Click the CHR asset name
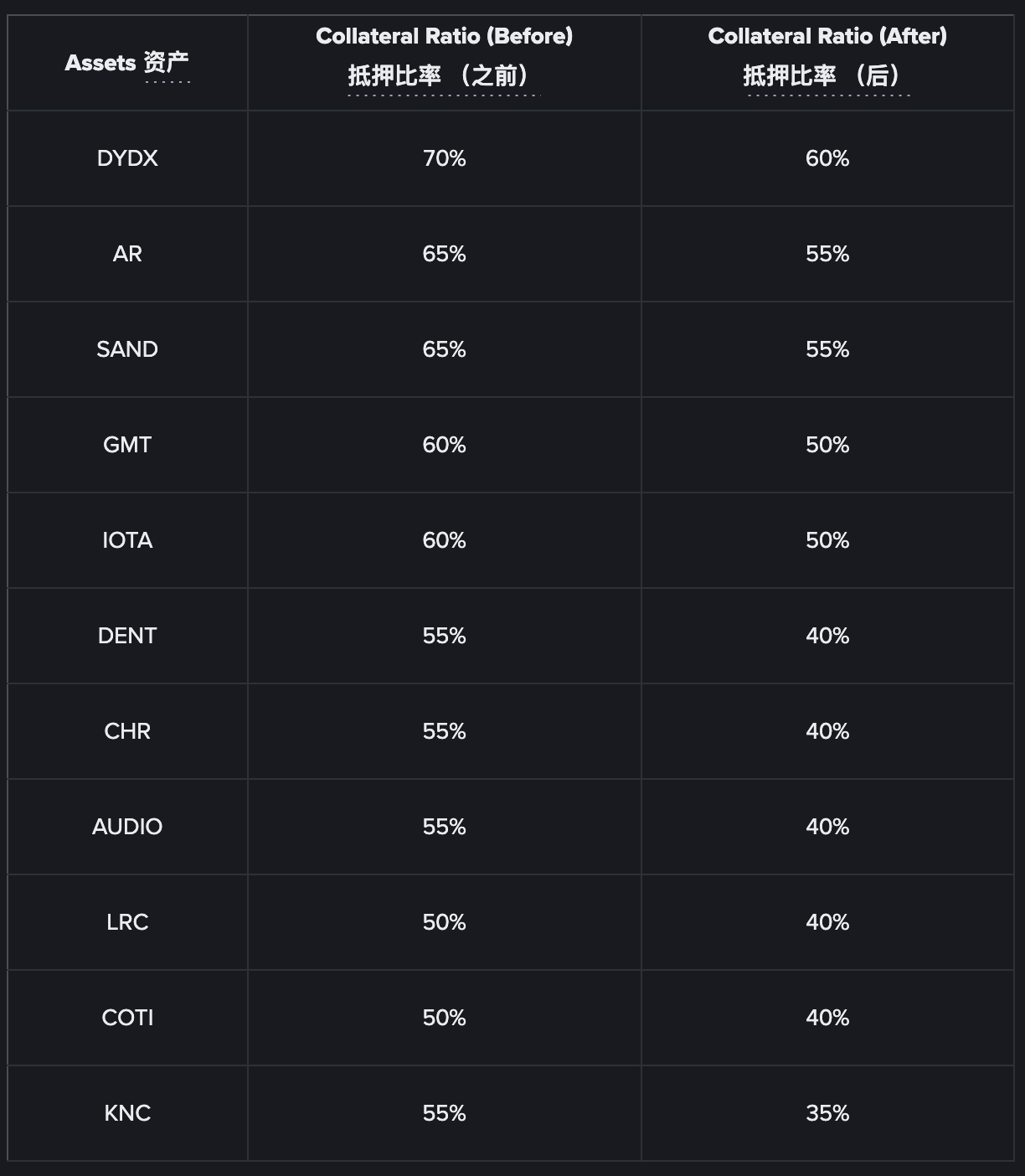 pyautogui.click(x=127, y=731)
